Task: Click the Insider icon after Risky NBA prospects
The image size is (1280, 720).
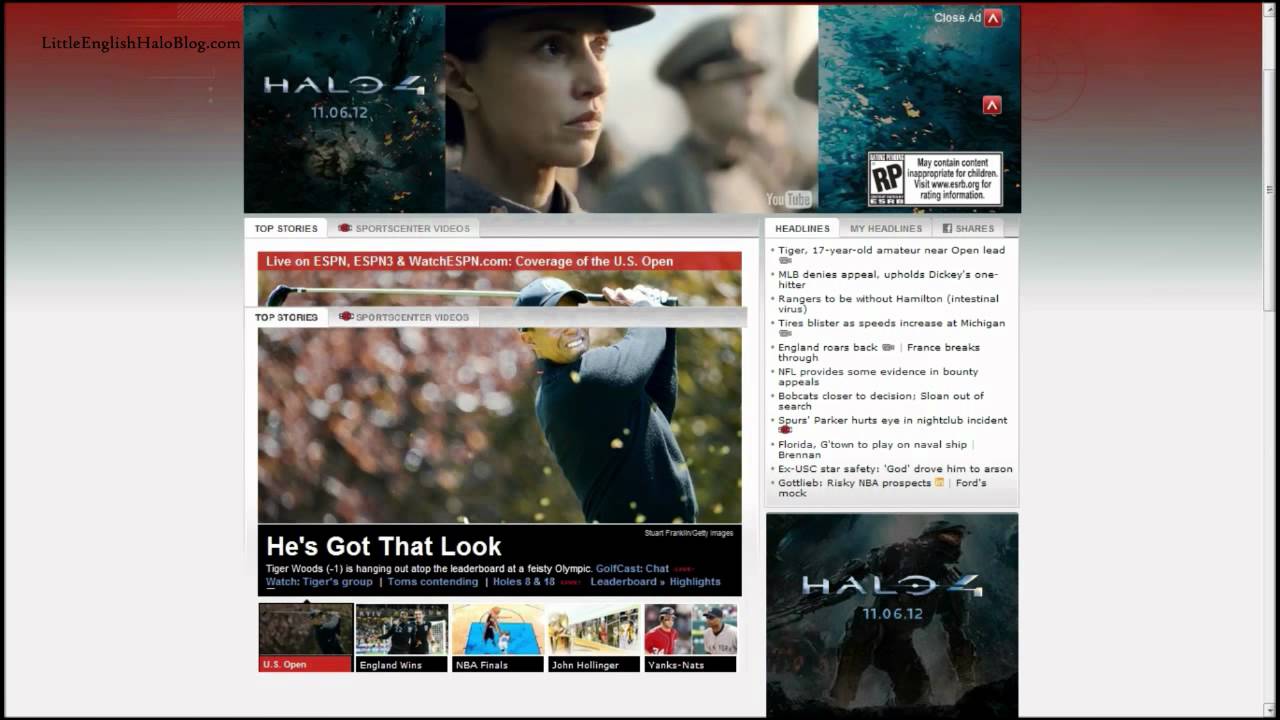Action: (939, 482)
